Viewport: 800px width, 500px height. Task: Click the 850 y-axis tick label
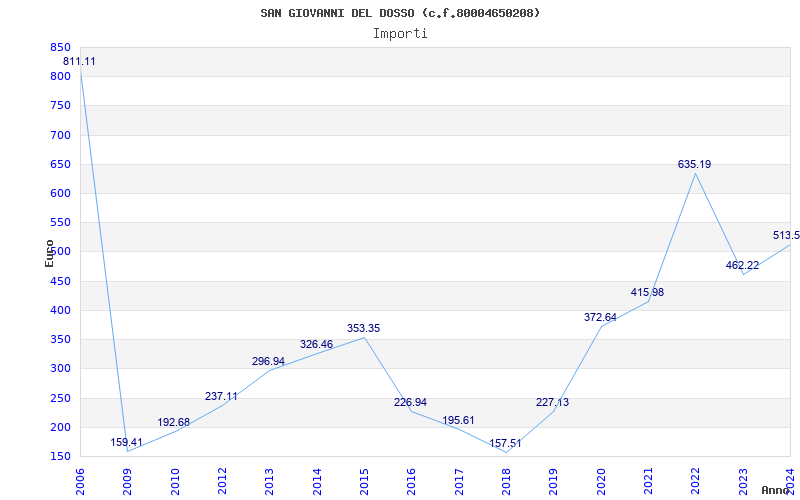60,47
